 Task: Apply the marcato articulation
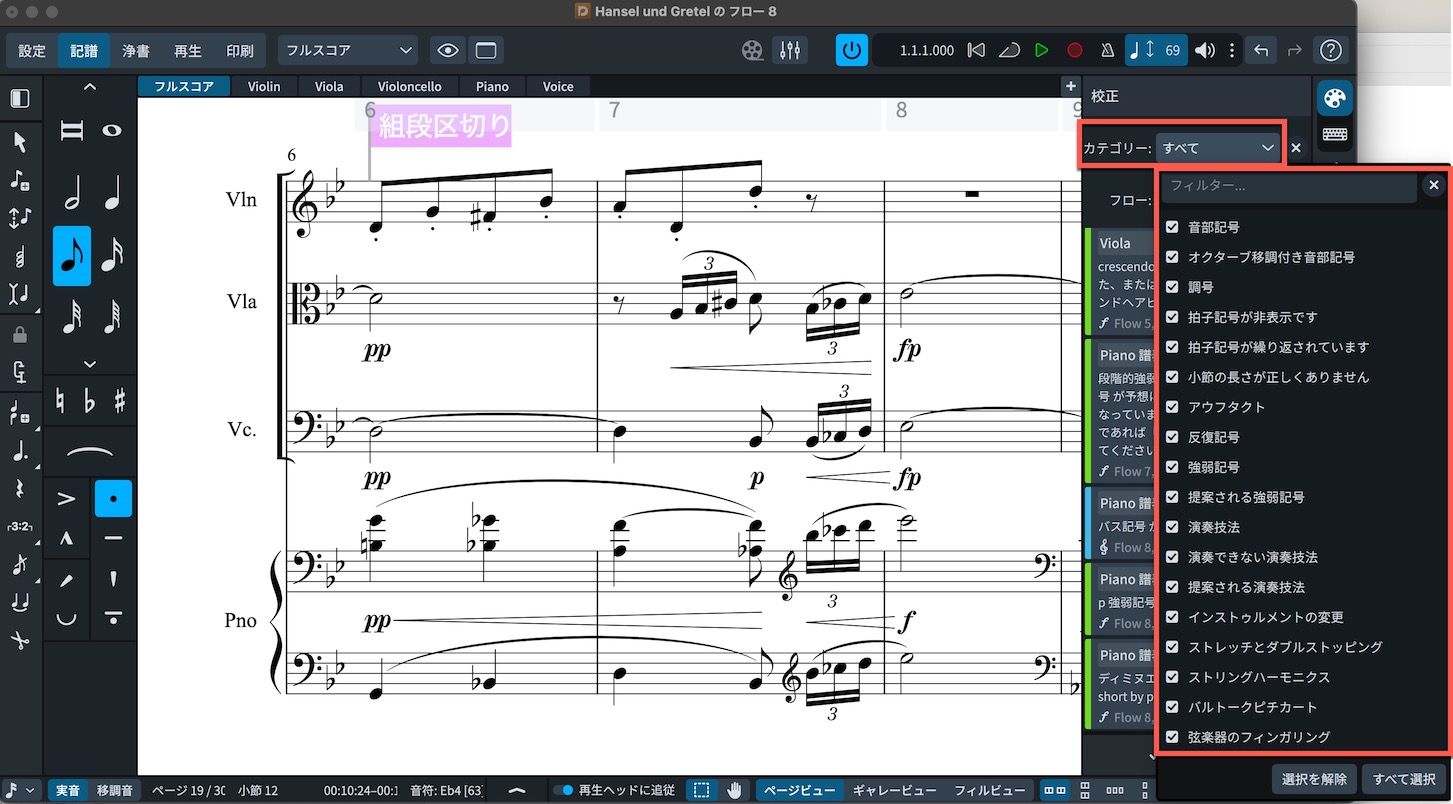(67, 538)
